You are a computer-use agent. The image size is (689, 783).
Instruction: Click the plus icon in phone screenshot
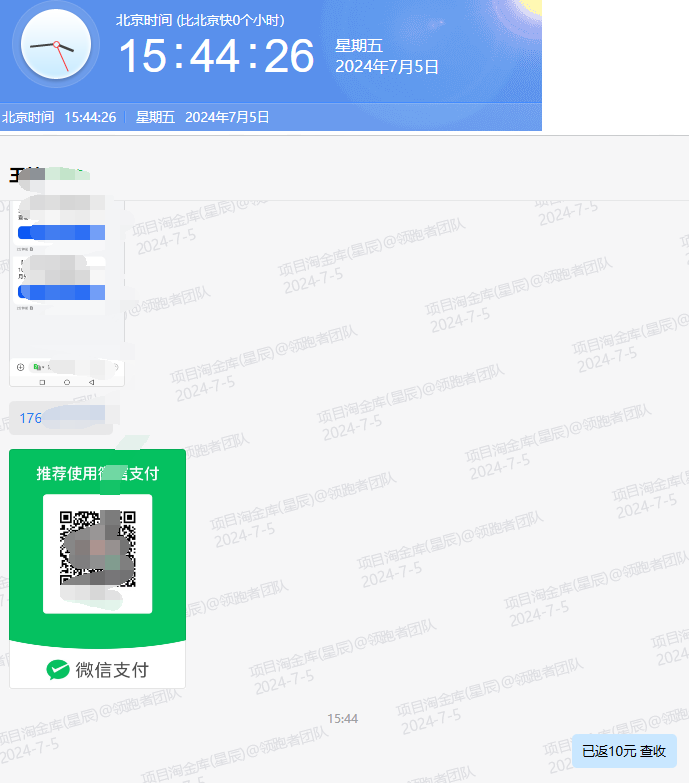[x=20, y=367]
